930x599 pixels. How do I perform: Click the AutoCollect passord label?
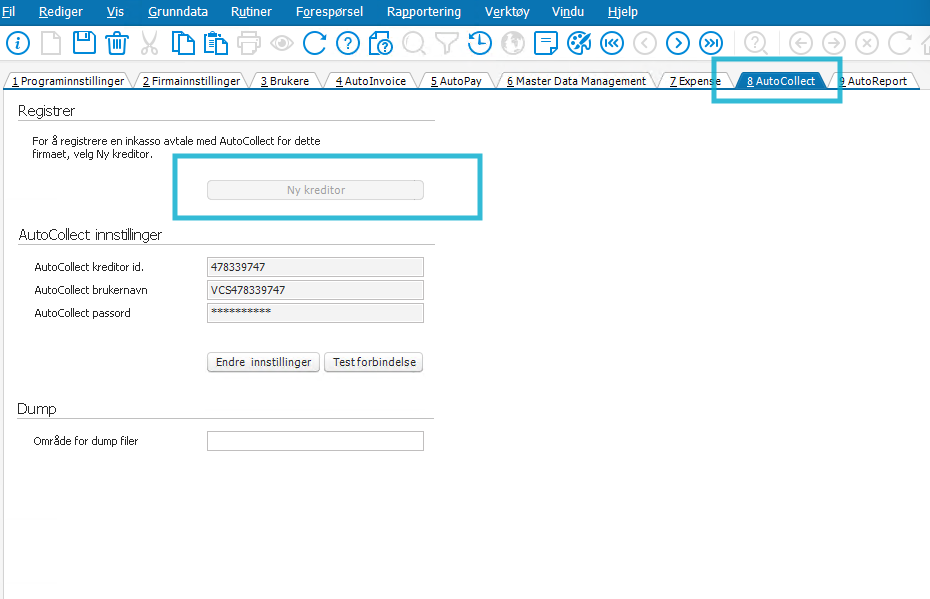tap(82, 313)
